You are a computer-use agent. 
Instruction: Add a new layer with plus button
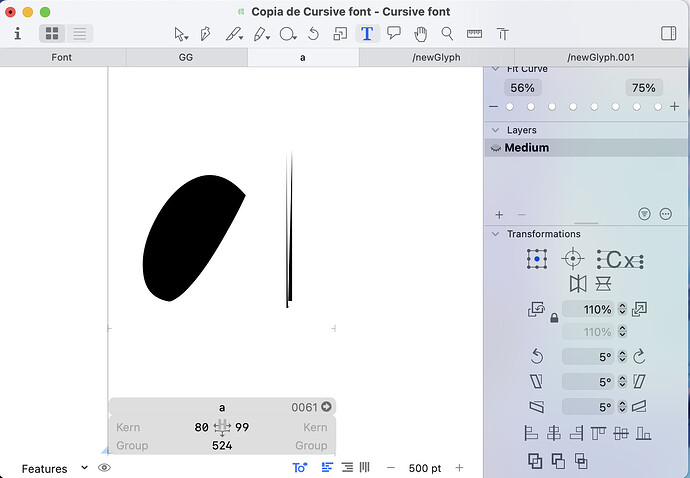click(499, 214)
